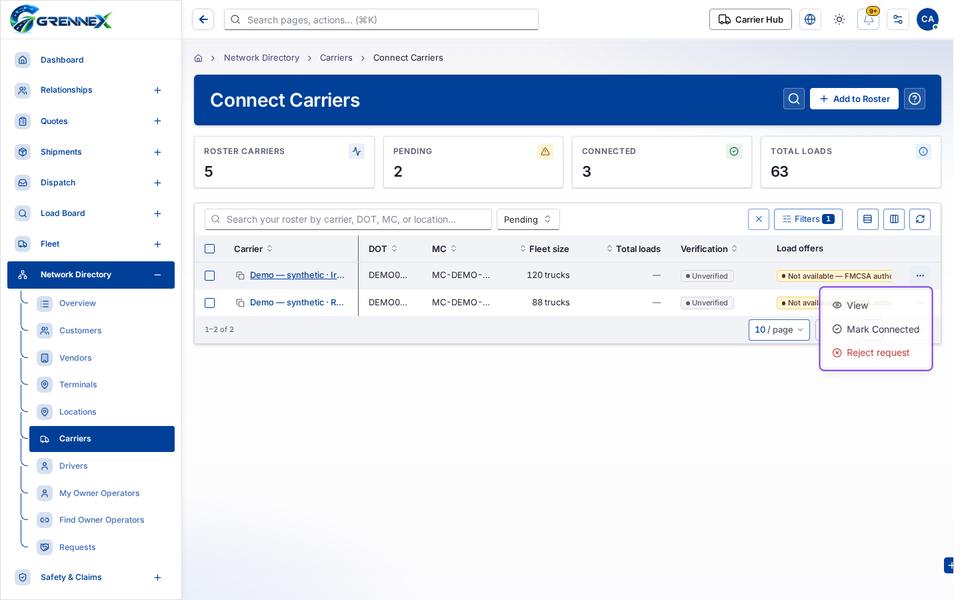Tick the select-all checkbox in table header
This screenshot has height=600, width=960.
[x=209, y=249]
